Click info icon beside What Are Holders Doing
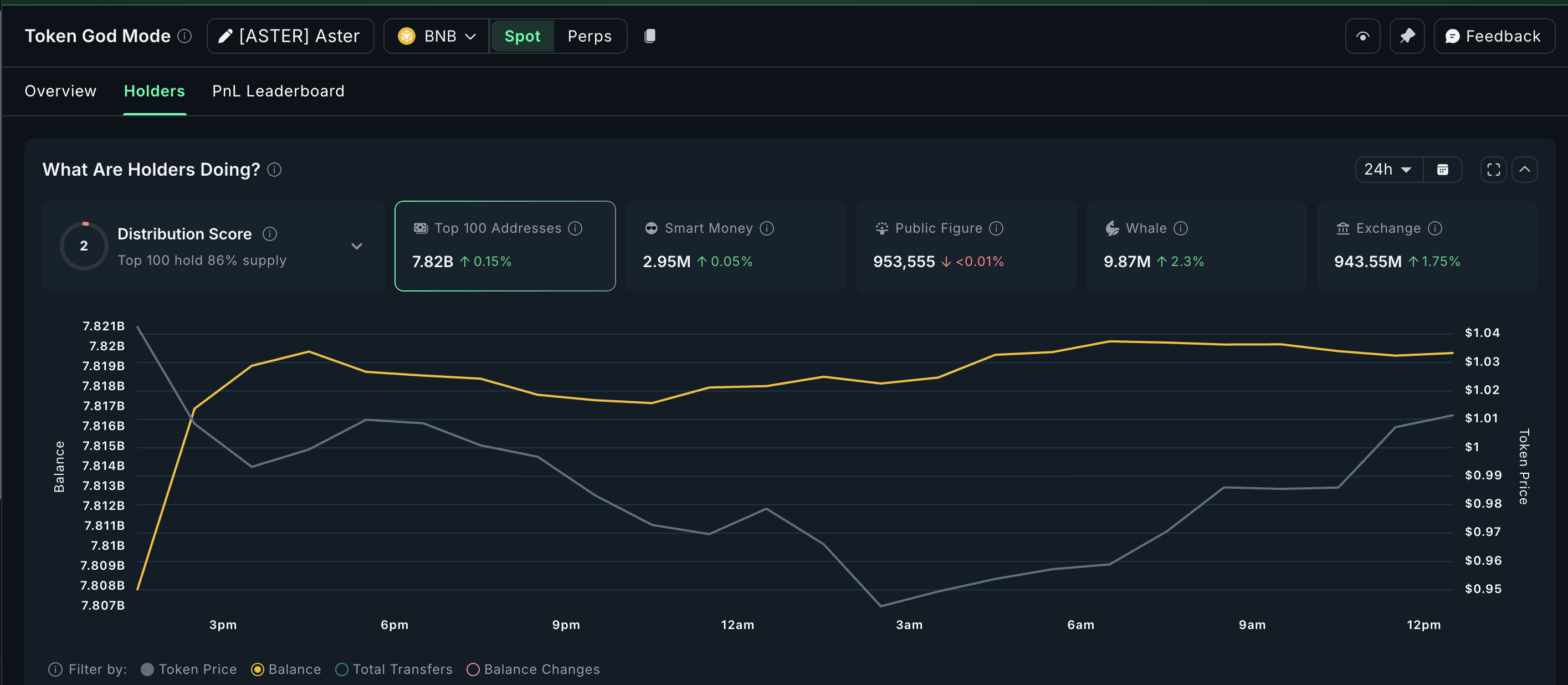The image size is (1568, 685). (274, 170)
